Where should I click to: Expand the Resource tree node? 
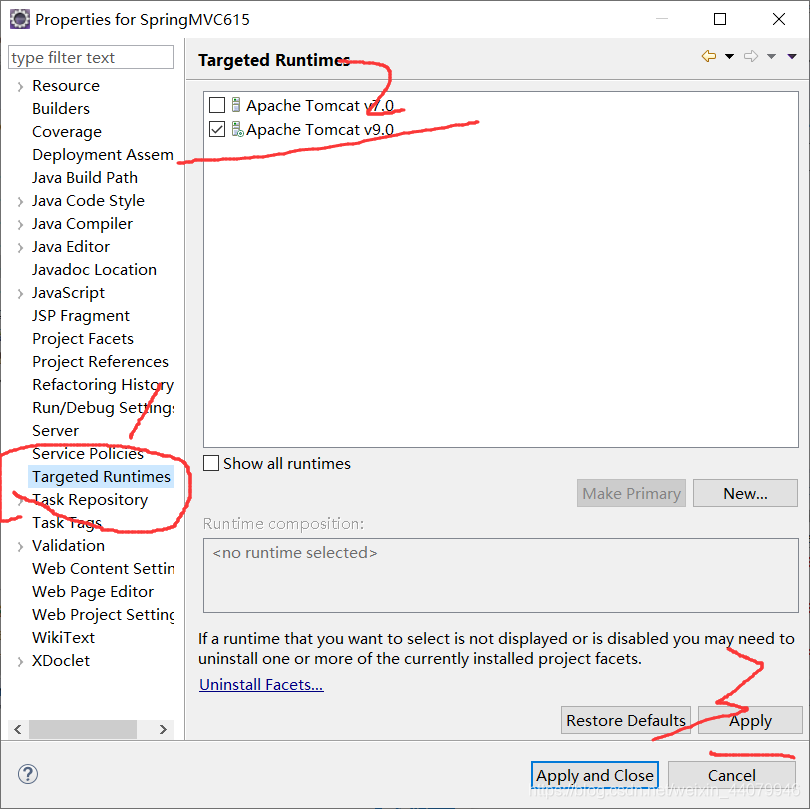click(20, 86)
